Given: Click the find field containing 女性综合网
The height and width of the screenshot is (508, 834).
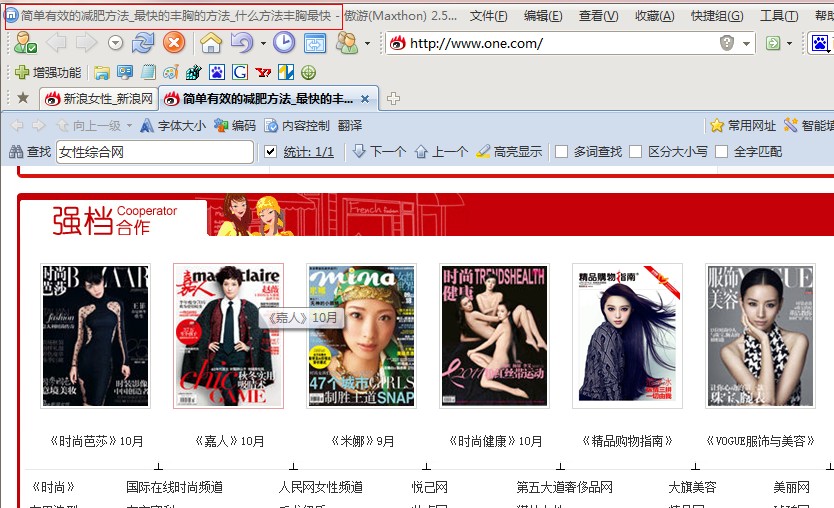Looking at the screenshot, I should (x=155, y=152).
